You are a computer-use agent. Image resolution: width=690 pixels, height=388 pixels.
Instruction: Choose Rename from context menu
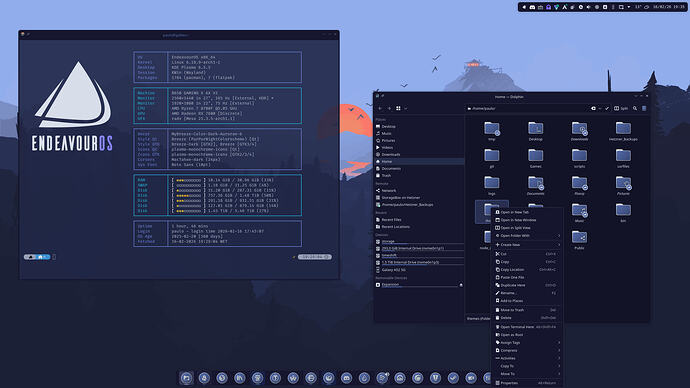(x=527, y=293)
